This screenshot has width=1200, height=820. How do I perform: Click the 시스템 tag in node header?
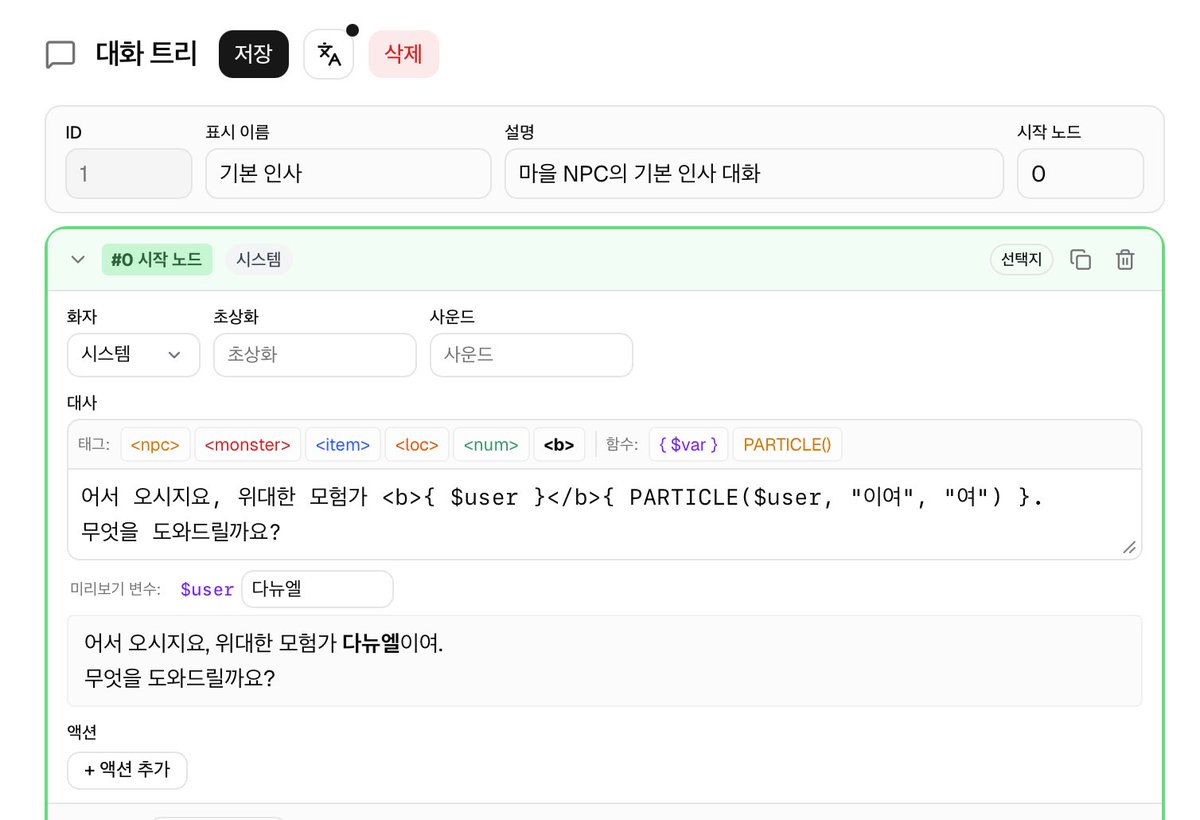(x=259, y=260)
